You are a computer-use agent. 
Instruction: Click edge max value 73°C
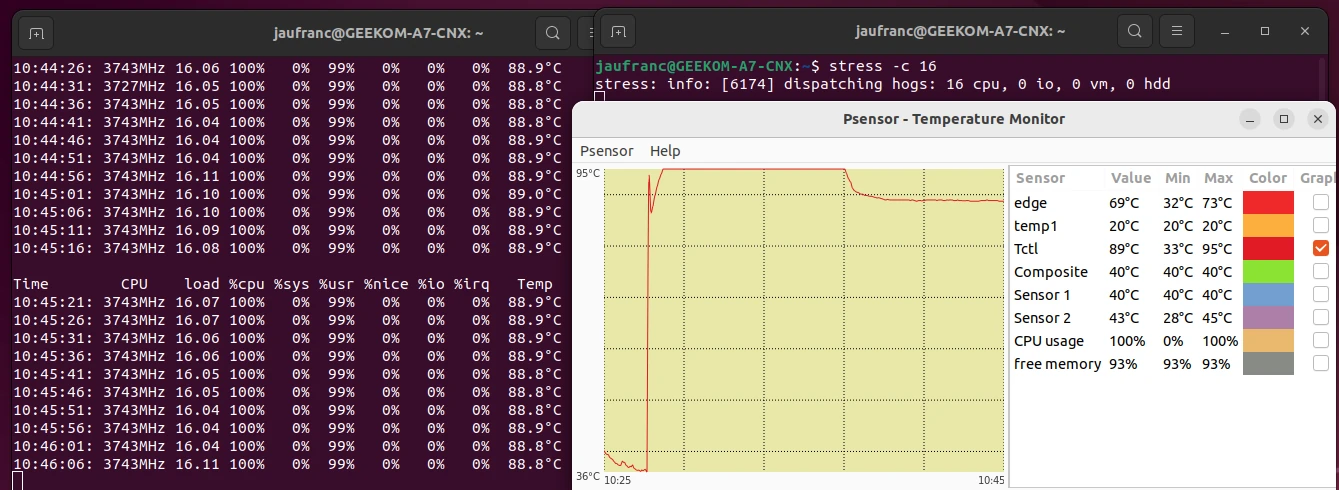click(1218, 202)
